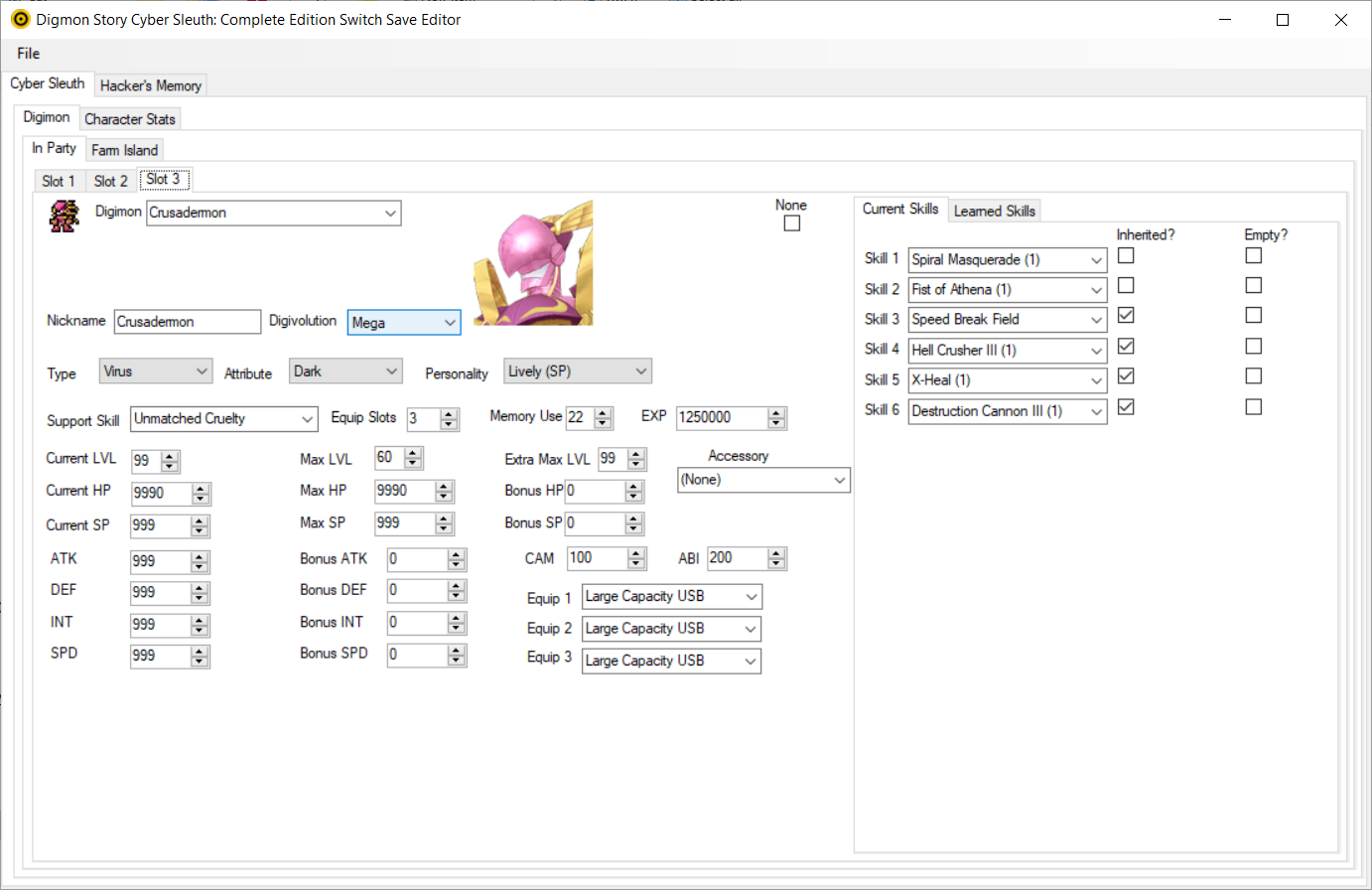
Task: Toggle the None checkbox
Action: [x=791, y=223]
